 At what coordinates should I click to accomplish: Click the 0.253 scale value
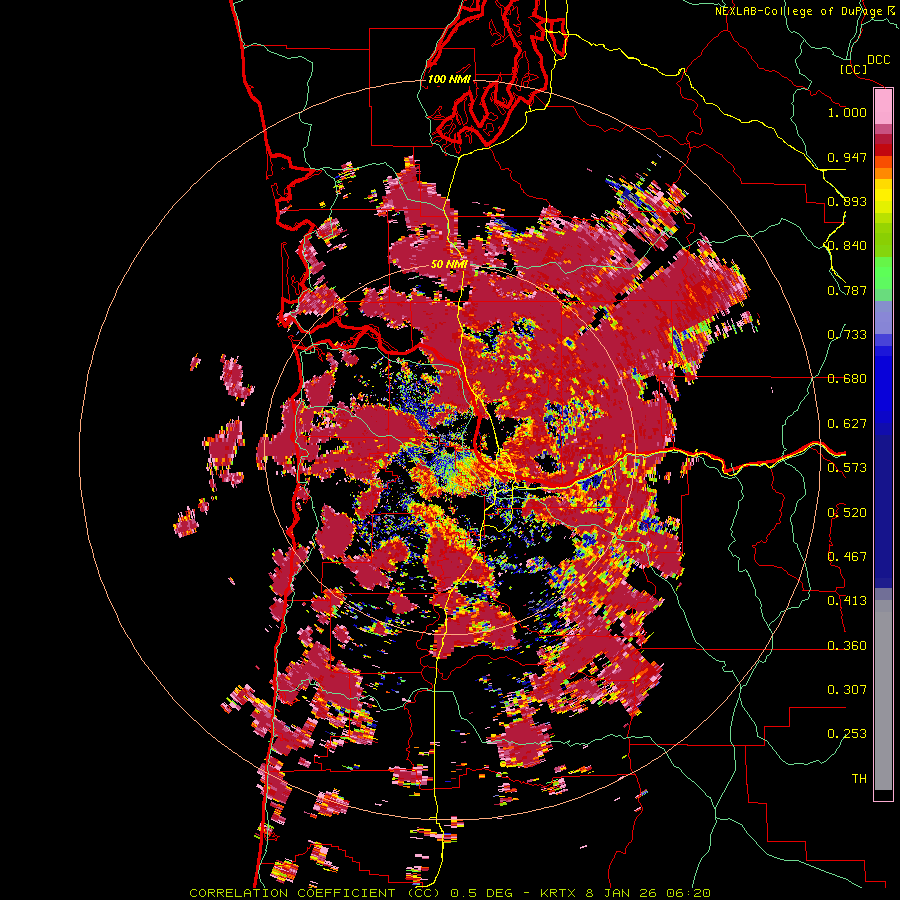(847, 734)
